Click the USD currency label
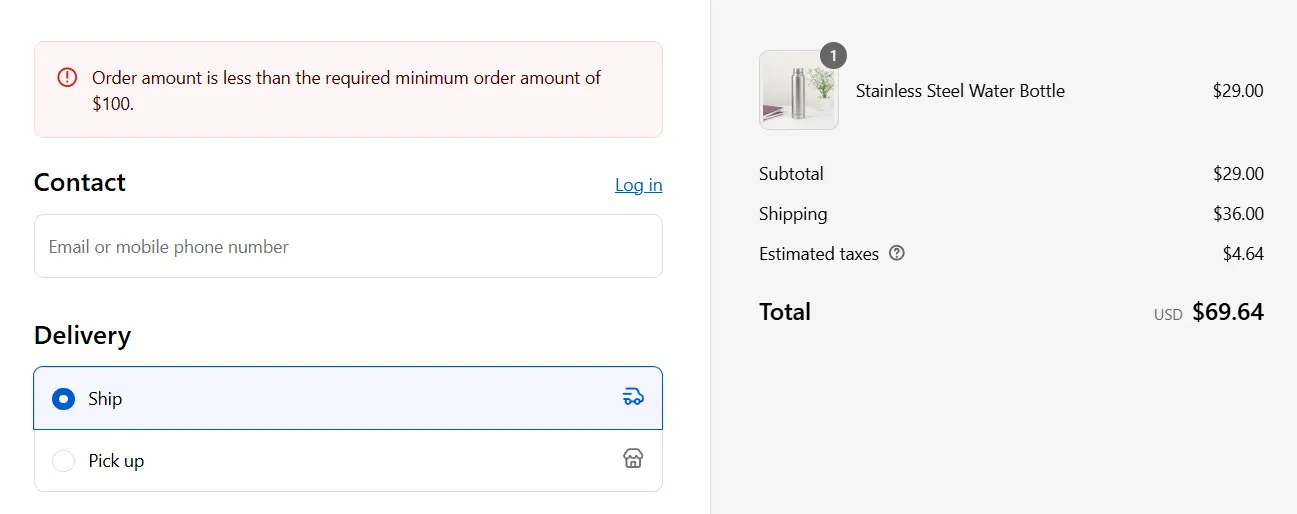1297x514 pixels. (1167, 315)
